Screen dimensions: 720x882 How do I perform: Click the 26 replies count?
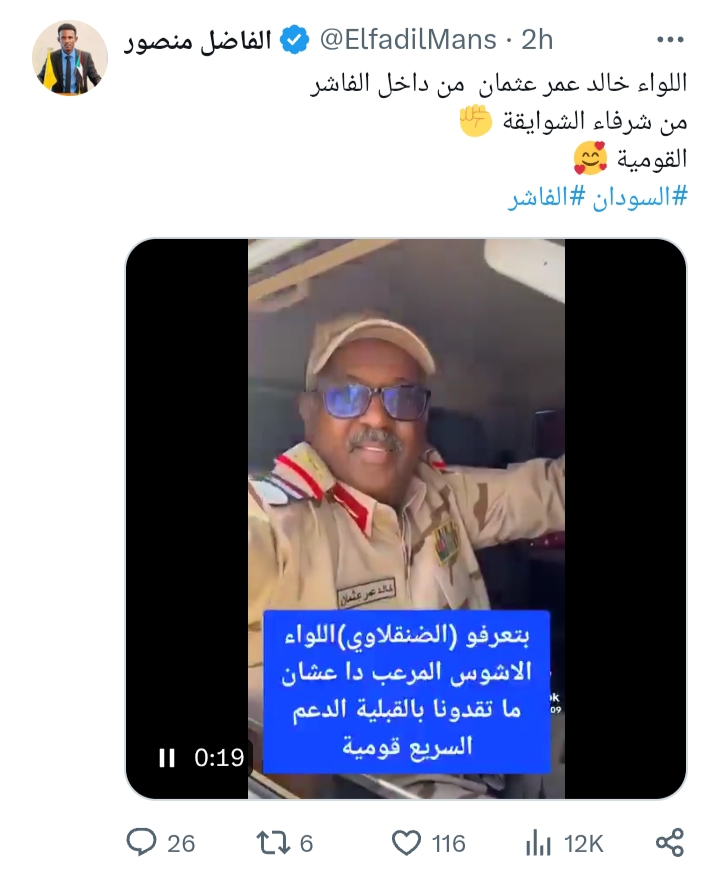click(181, 844)
